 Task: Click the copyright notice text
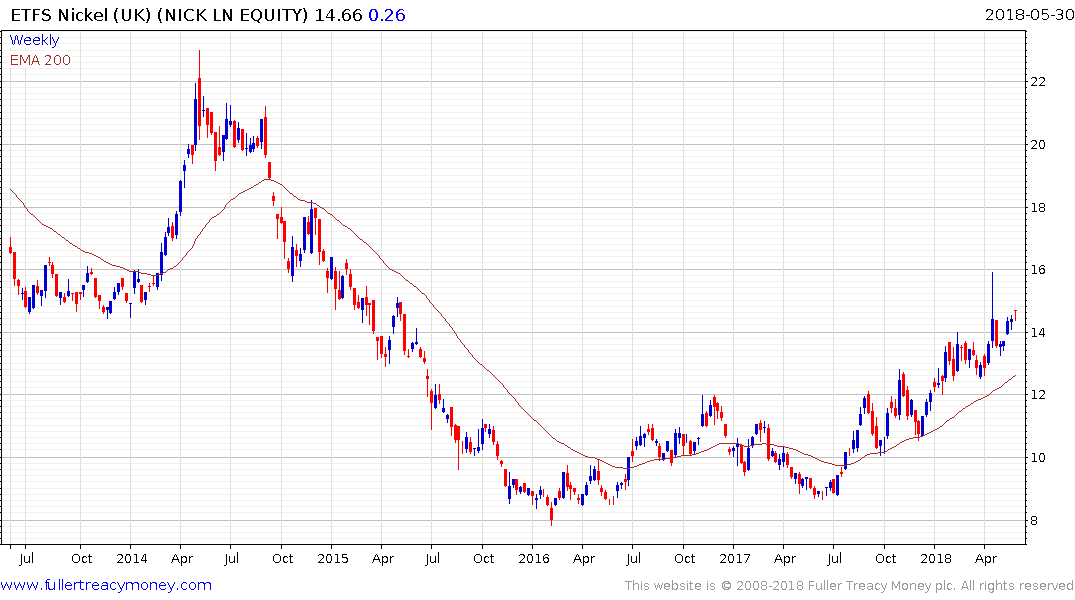(x=849, y=586)
